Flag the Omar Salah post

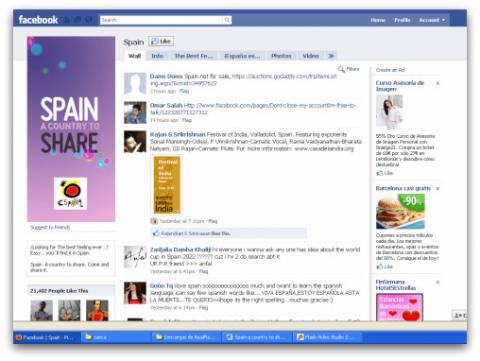[187, 120]
